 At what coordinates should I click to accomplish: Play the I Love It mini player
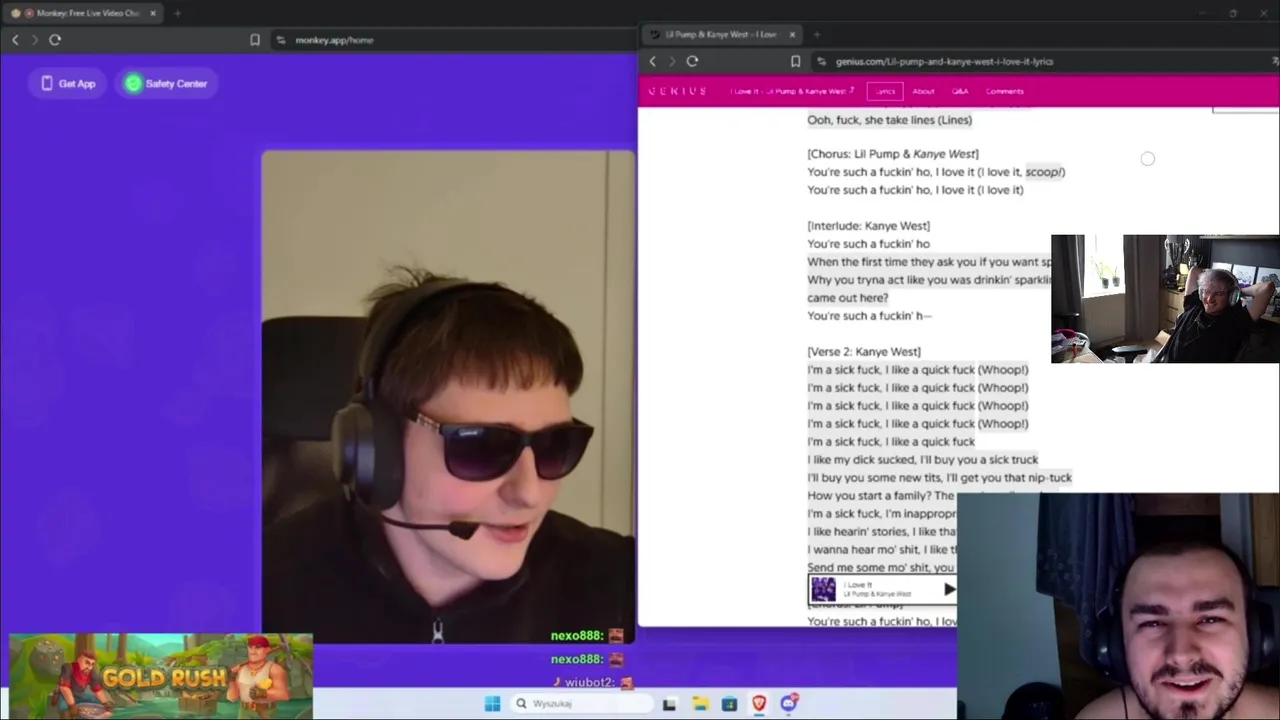pyautogui.click(x=949, y=589)
